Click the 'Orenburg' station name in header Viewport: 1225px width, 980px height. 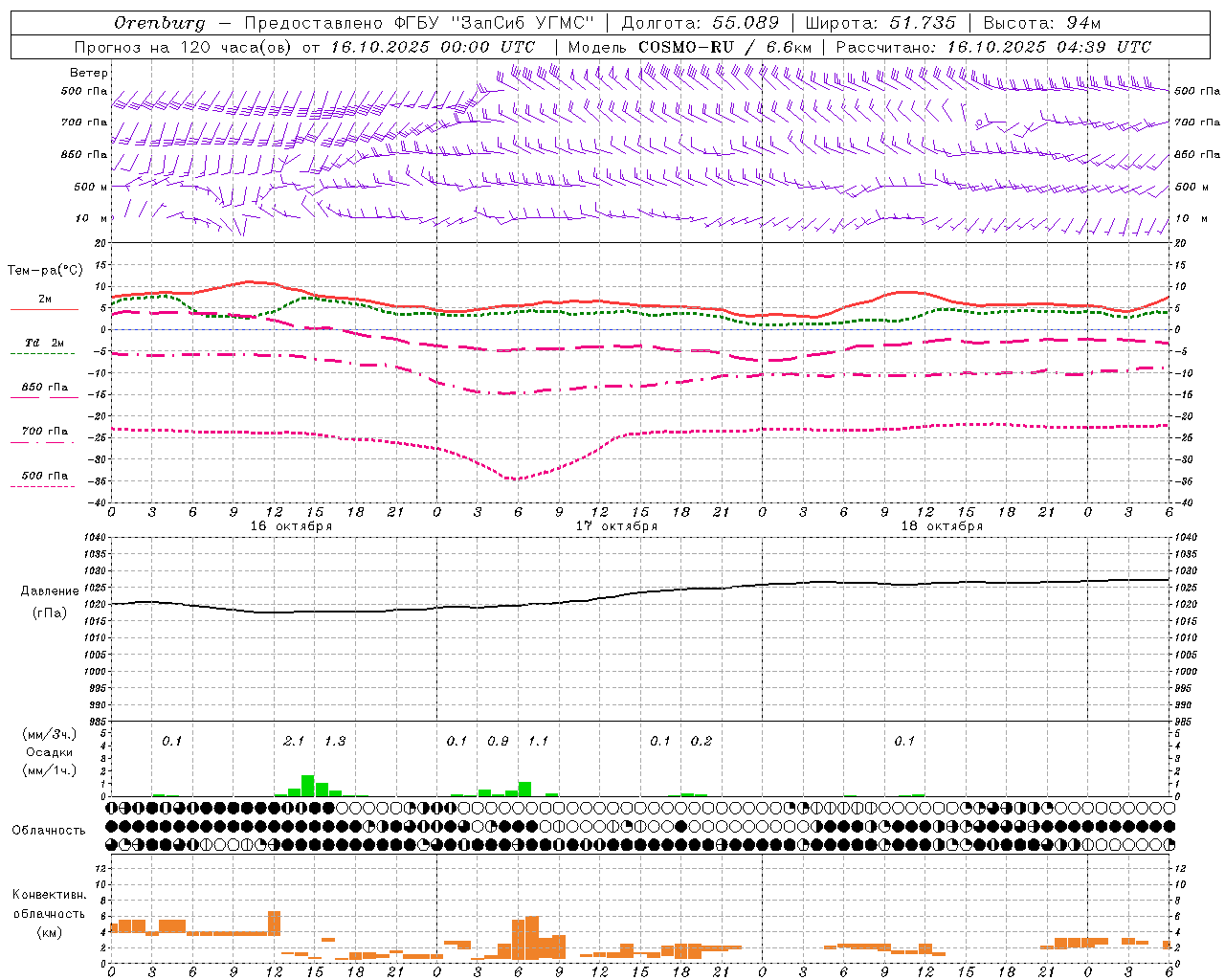pyautogui.click(x=159, y=23)
